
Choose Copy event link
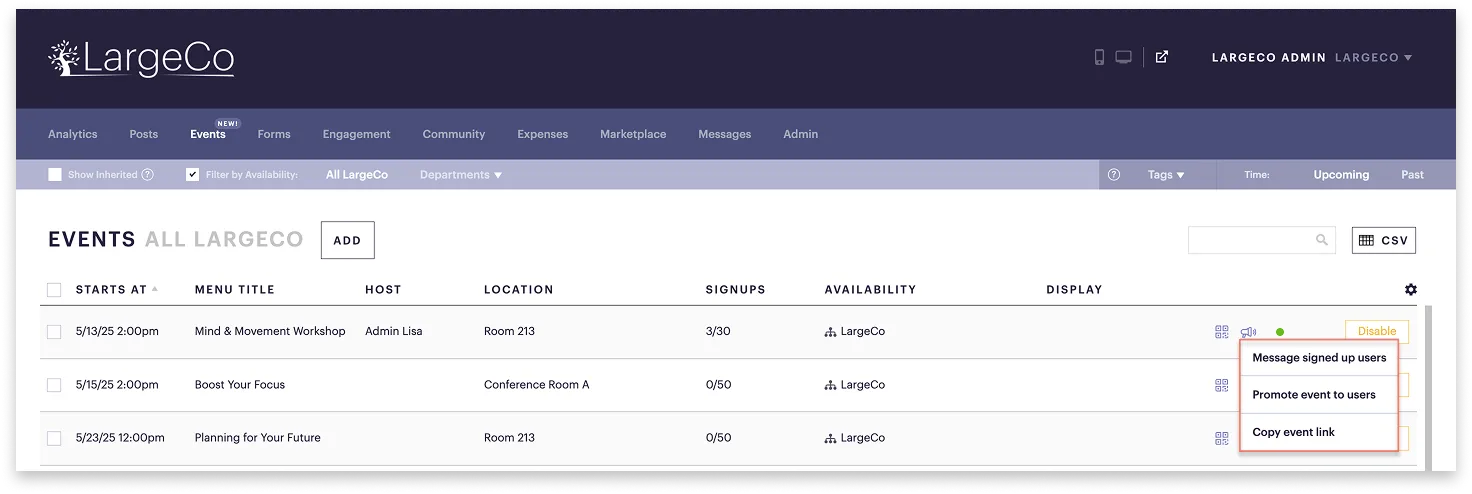click(1319, 432)
